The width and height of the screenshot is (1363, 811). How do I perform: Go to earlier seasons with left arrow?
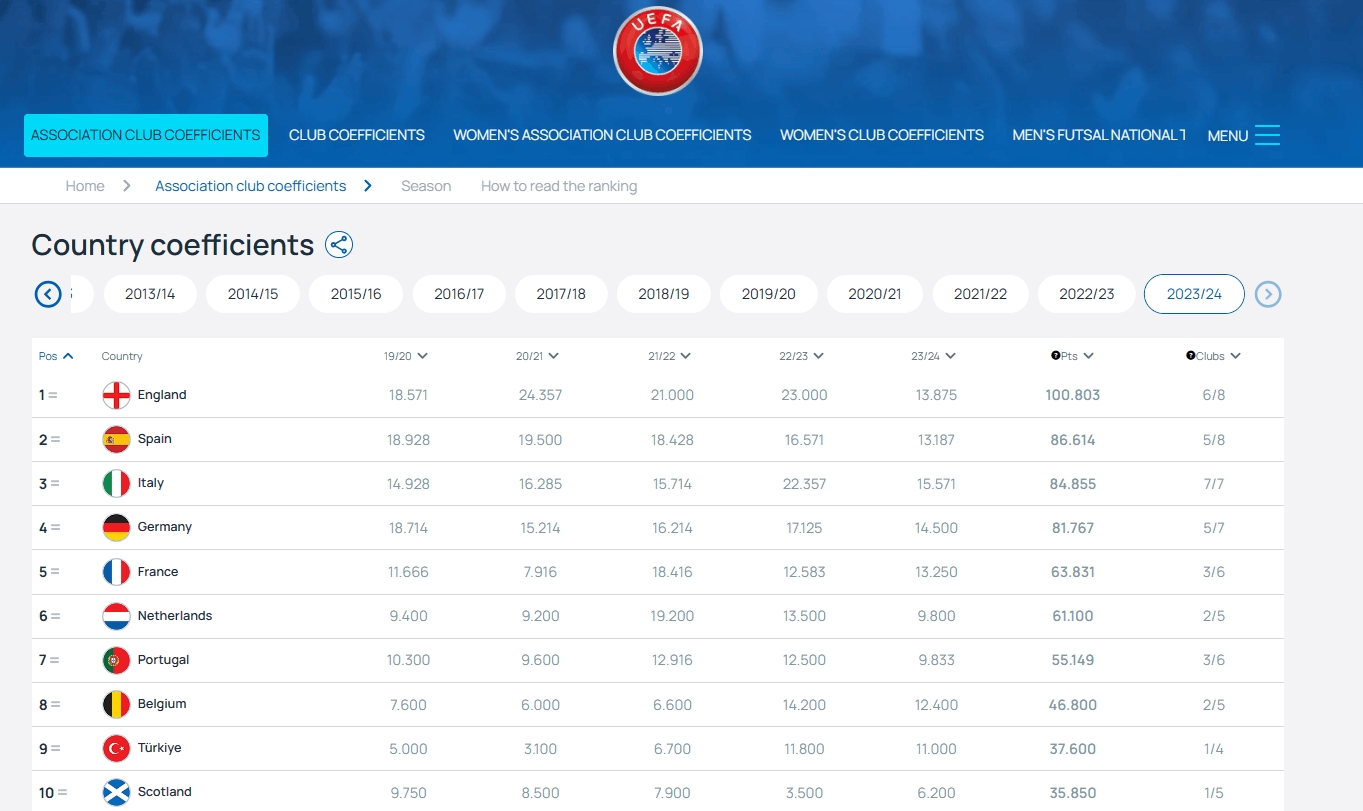(48, 294)
